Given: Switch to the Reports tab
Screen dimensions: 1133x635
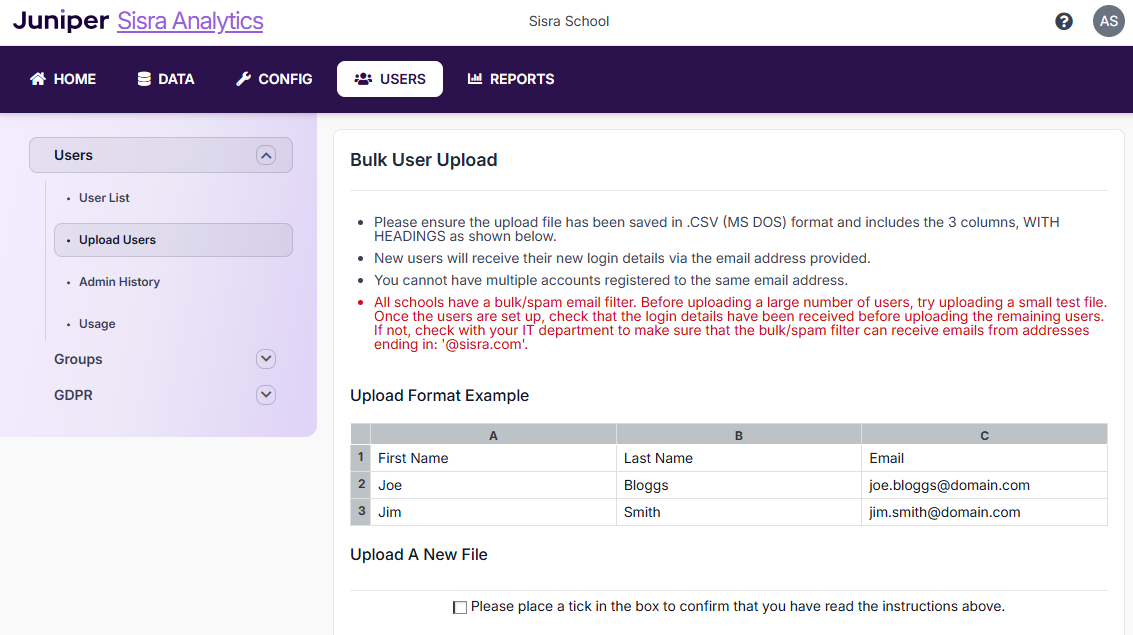Looking at the screenshot, I should [x=511, y=78].
